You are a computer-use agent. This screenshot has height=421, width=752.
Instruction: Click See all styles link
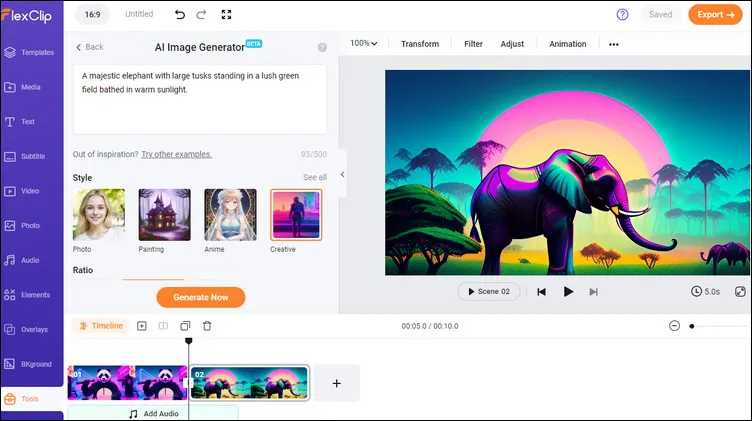[315, 177]
